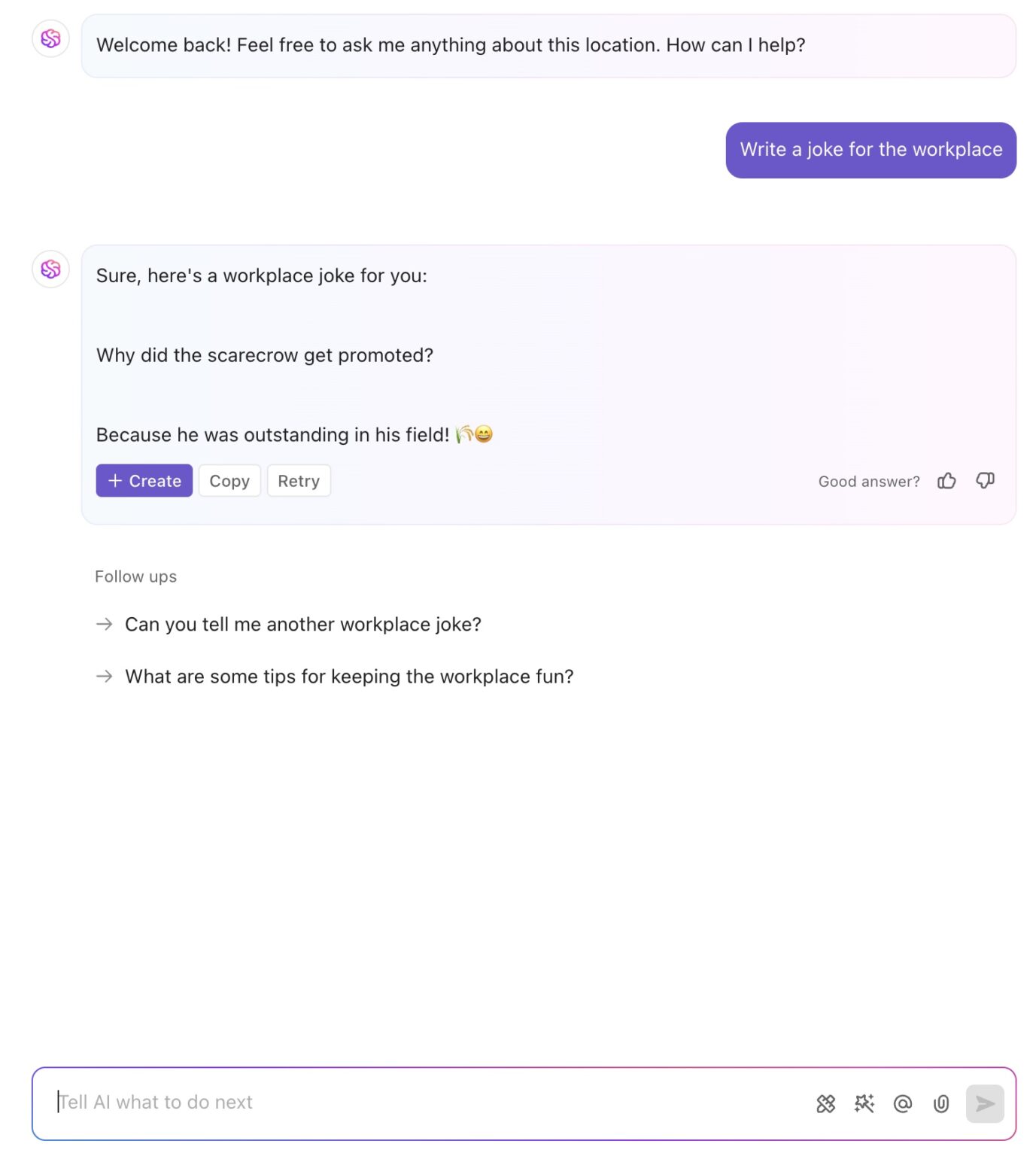Attach a file using paperclip icon
Image resolution: width=1036 pixels, height=1156 pixels.
[x=940, y=1103]
